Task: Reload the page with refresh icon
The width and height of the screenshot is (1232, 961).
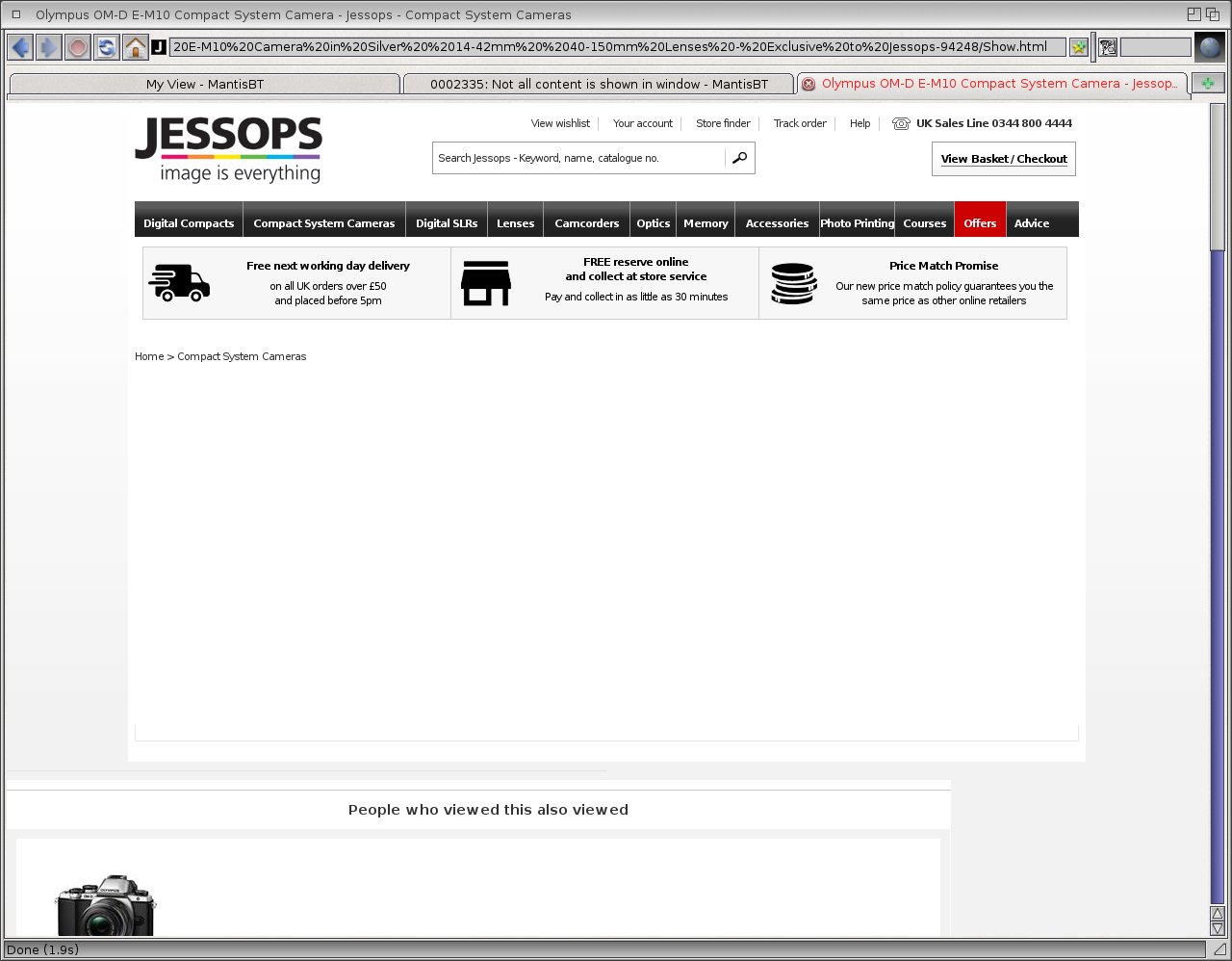Action: click(107, 47)
